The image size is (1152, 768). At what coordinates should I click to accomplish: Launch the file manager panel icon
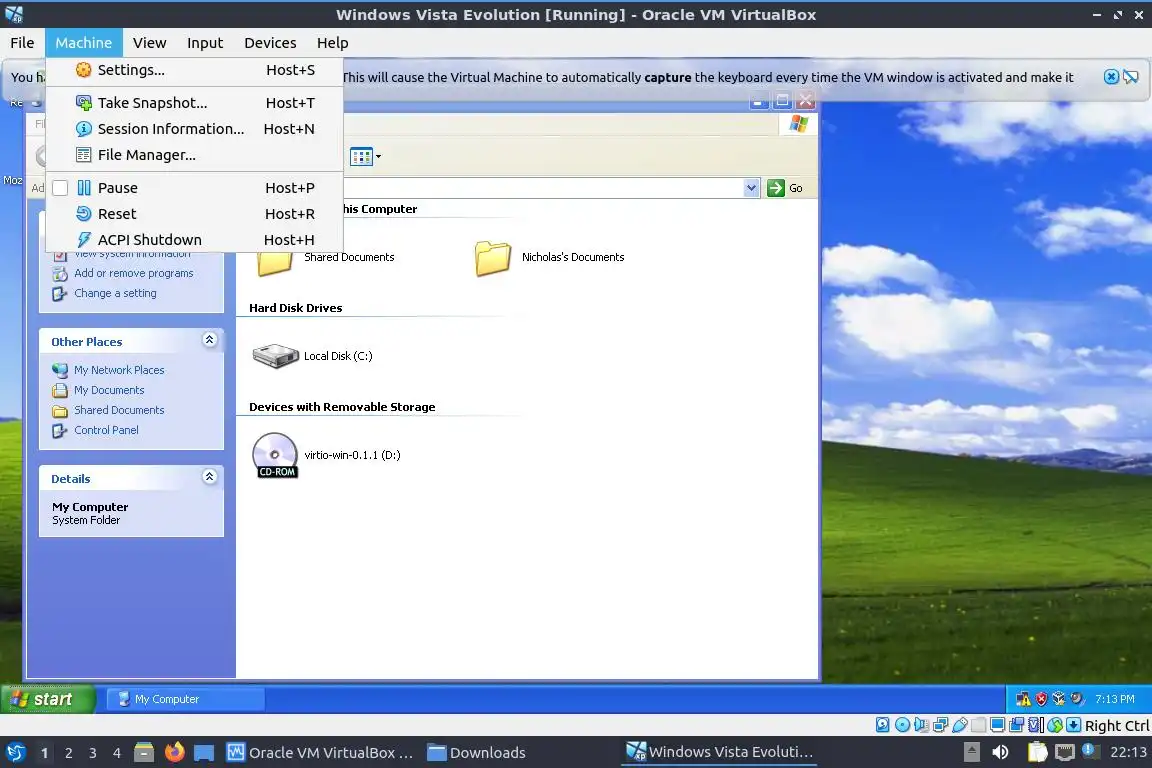[x=144, y=753]
